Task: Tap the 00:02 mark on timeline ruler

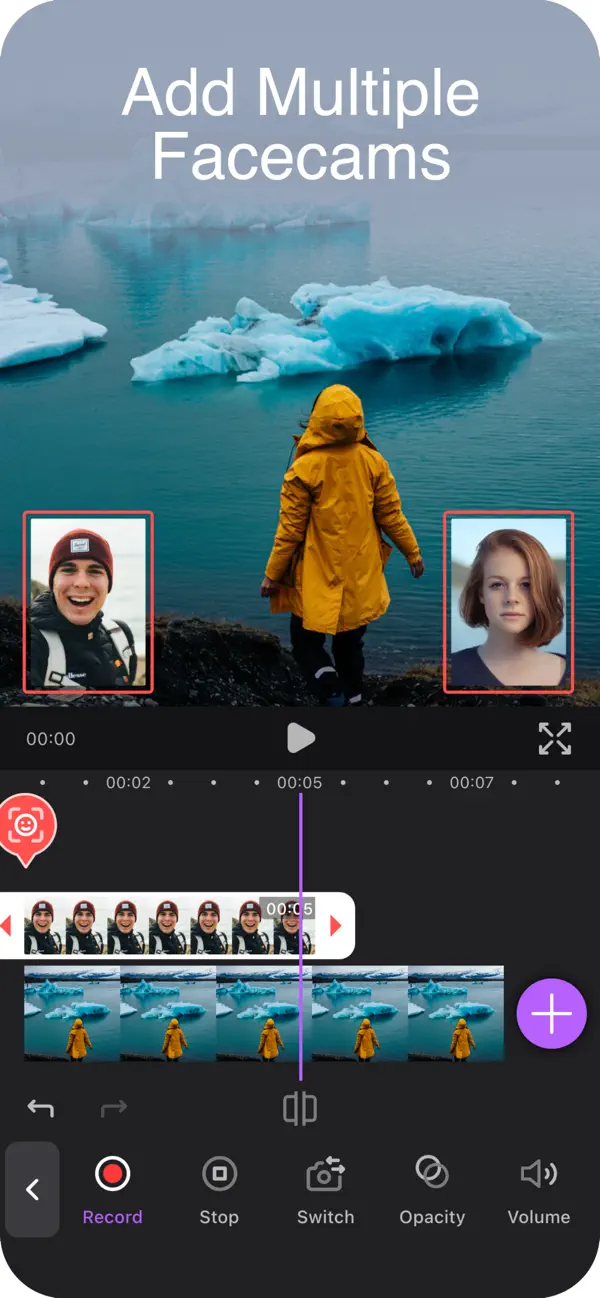Action: click(x=129, y=782)
